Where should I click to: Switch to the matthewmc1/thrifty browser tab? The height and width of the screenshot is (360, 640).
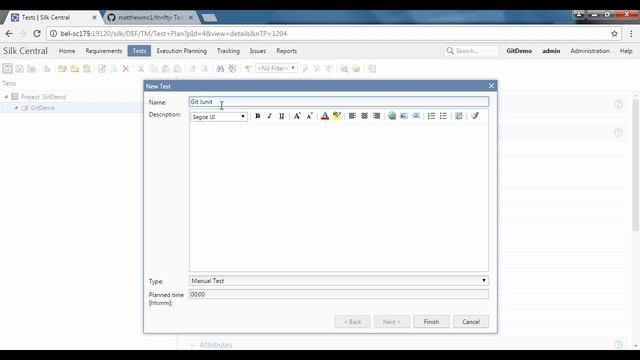tap(150, 18)
